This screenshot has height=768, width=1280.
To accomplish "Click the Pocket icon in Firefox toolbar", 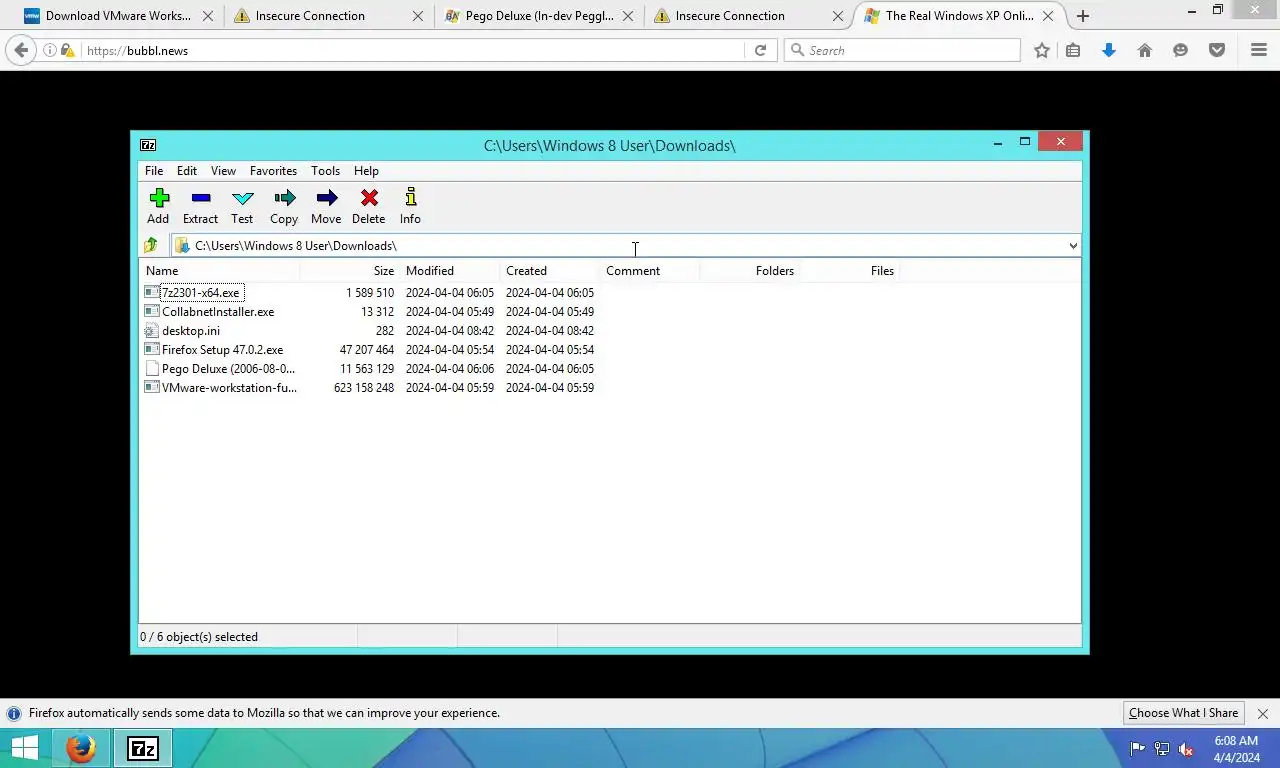I will click(1217, 50).
